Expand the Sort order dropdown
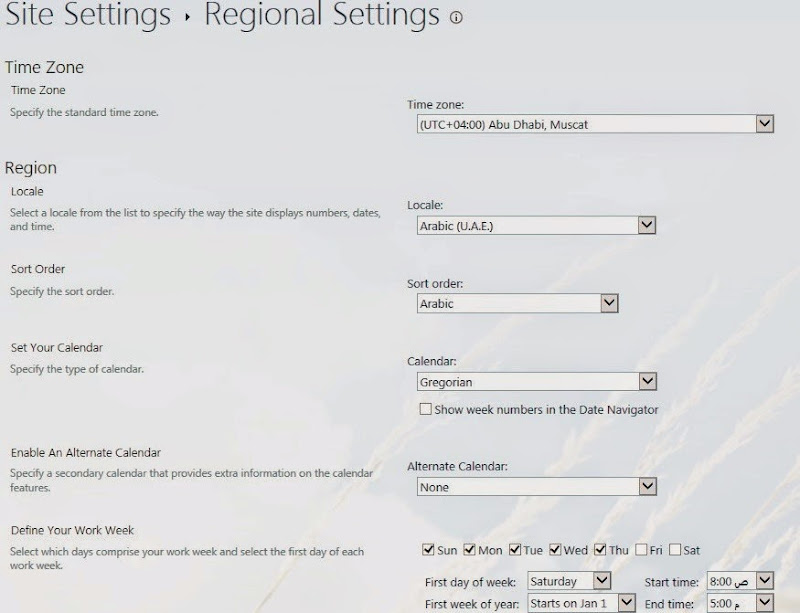This screenshot has height=613, width=800. pyautogui.click(x=517, y=303)
